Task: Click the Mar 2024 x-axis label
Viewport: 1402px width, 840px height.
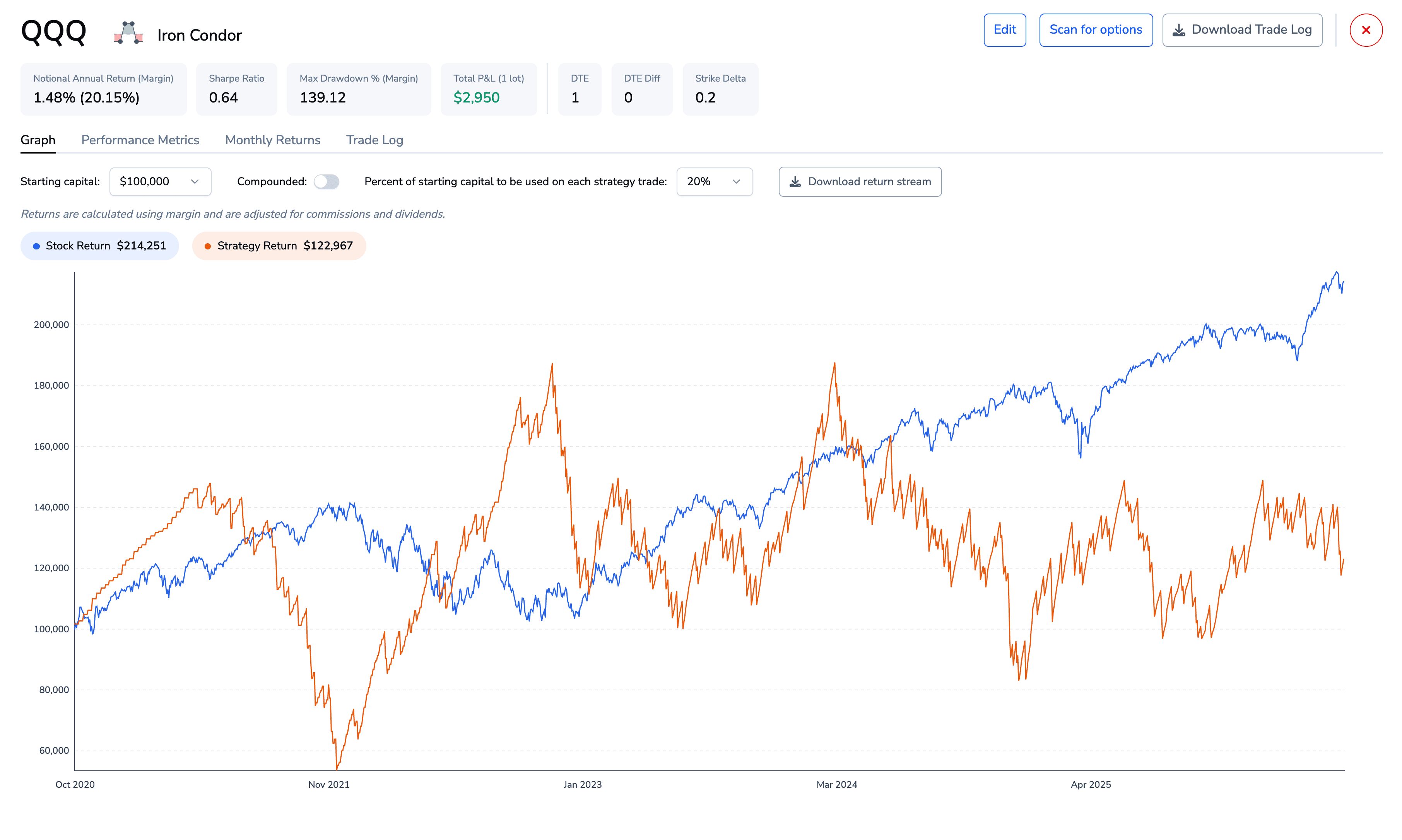Action: click(x=836, y=785)
